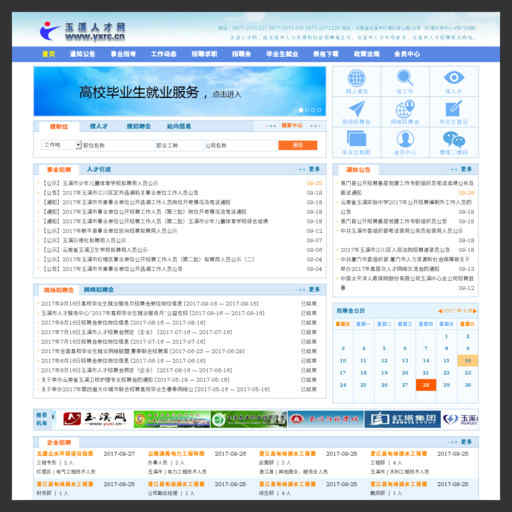Open 表格下载 in the navigation bar
The height and width of the screenshot is (512, 512).
[x=326, y=54]
